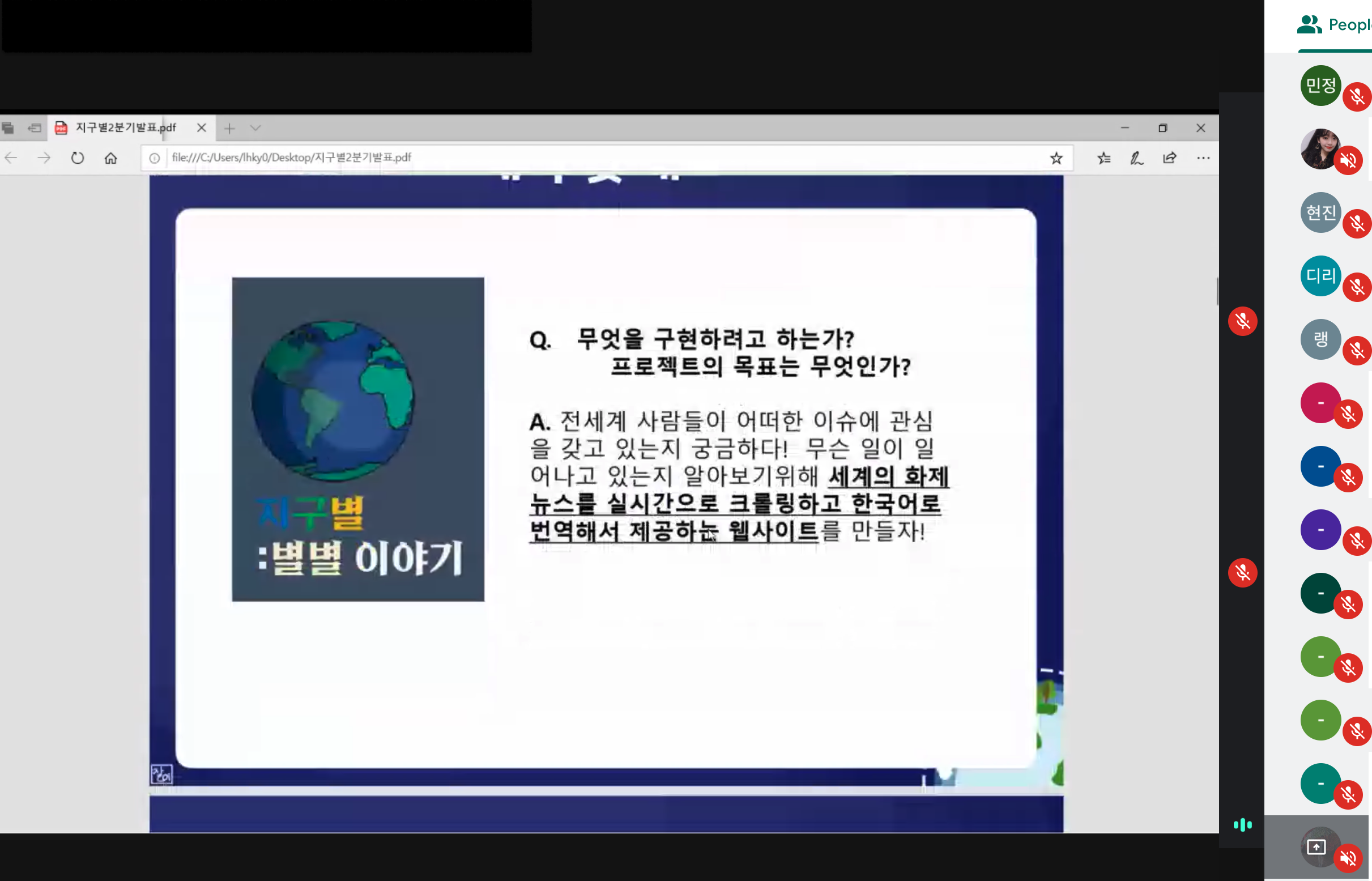Open the browser settings ellipsis menu
The height and width of the screenshot is (881, 1372).
pyautogui.click(x=1203, y=158)
